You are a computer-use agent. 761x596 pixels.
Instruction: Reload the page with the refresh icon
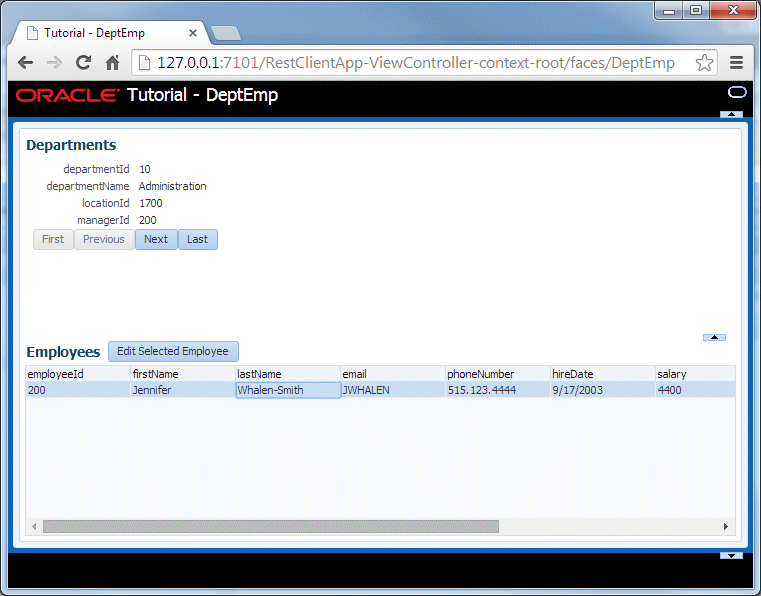[83, 63]
